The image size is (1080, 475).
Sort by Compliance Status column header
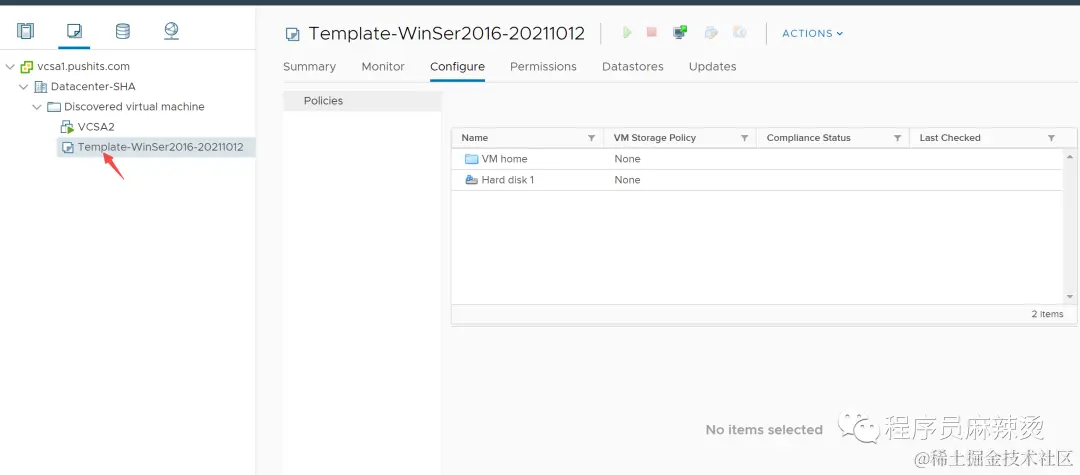point(809,138)
